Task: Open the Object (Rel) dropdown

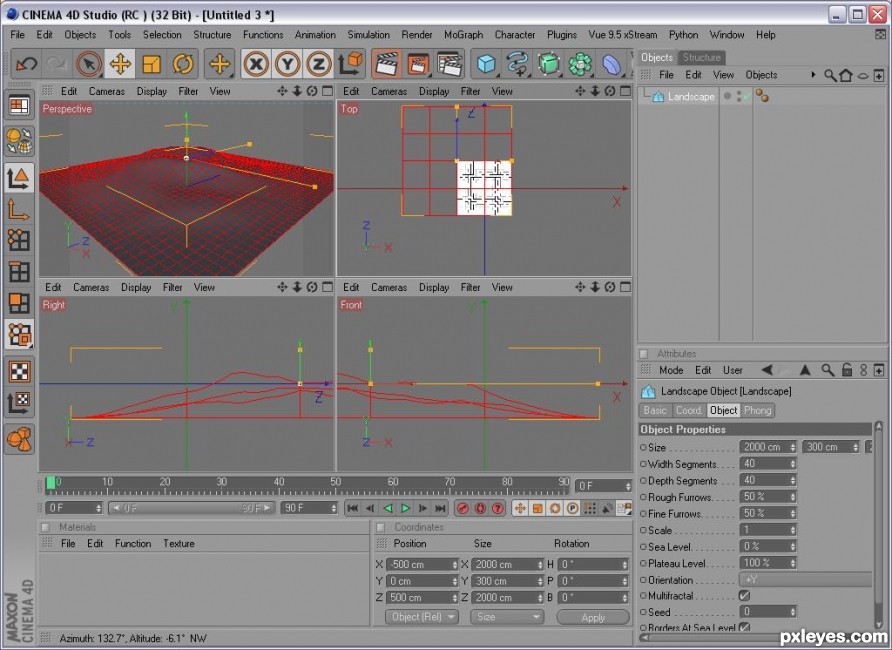Action: tap(422, 617)
